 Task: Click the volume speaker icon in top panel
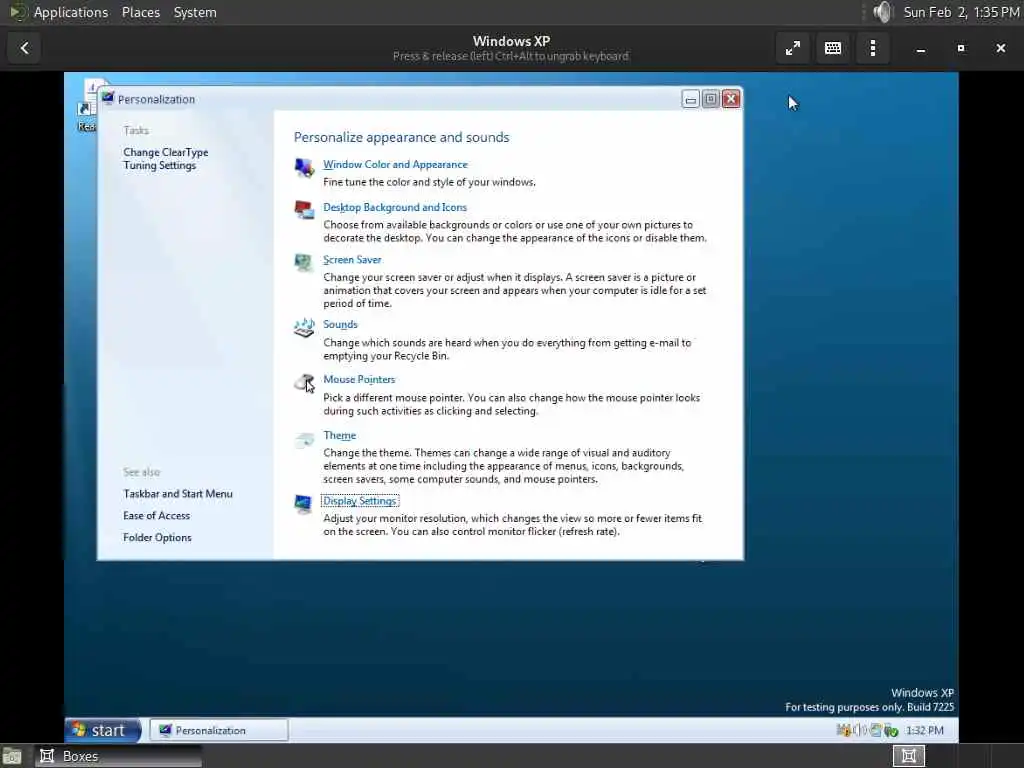click(882, 12)
